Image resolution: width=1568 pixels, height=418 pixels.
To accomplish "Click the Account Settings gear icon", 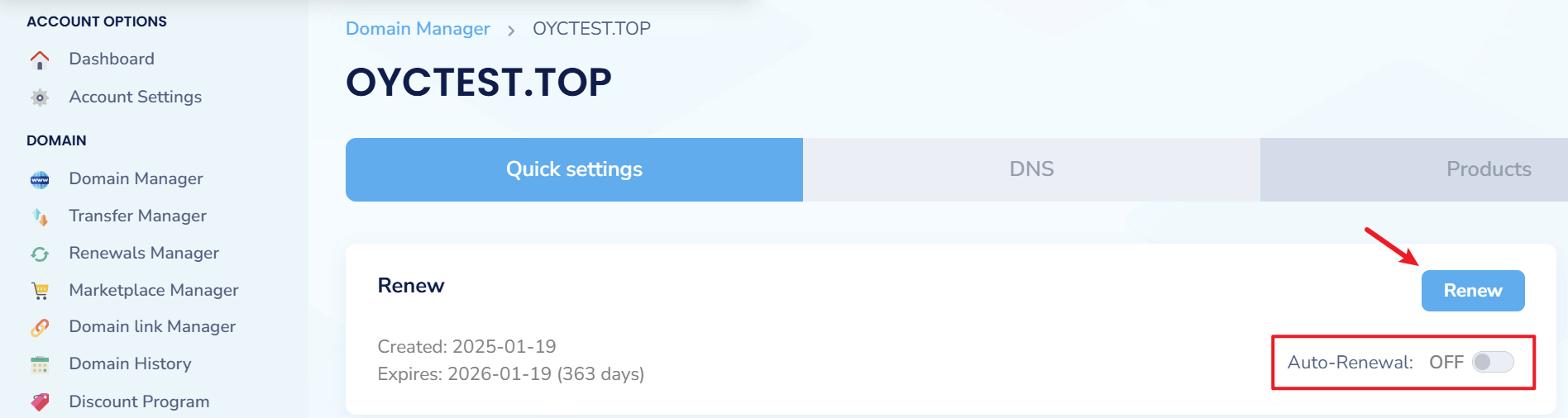I will [40, 97].
